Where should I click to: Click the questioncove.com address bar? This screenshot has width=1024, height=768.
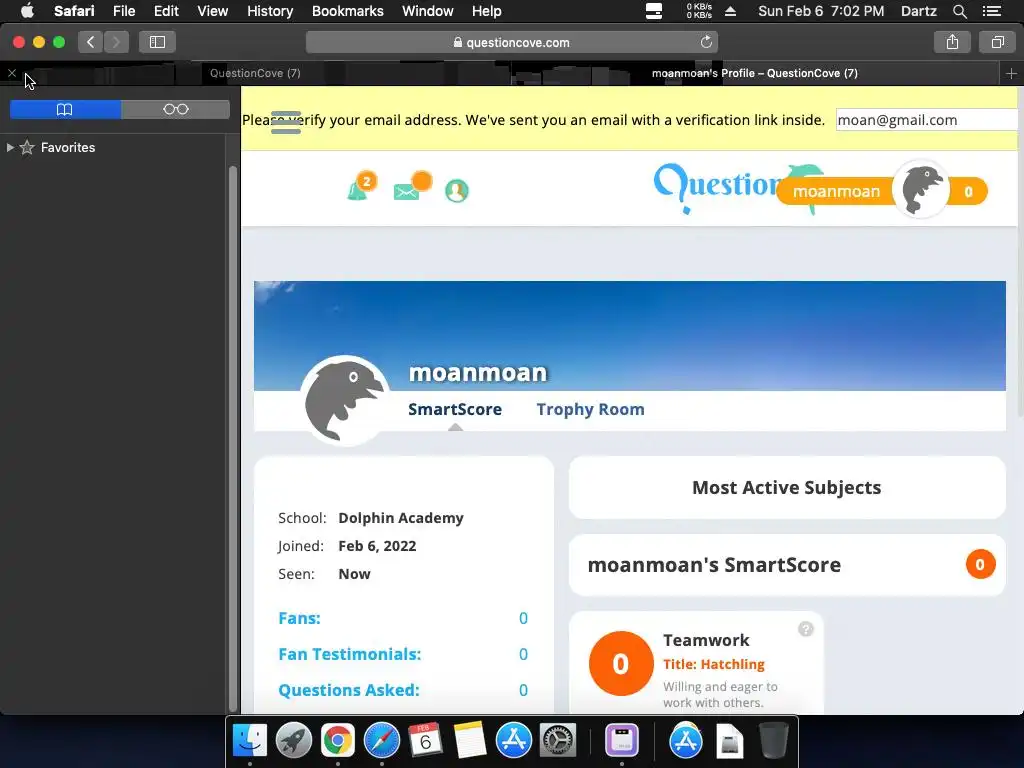(511, 42)
